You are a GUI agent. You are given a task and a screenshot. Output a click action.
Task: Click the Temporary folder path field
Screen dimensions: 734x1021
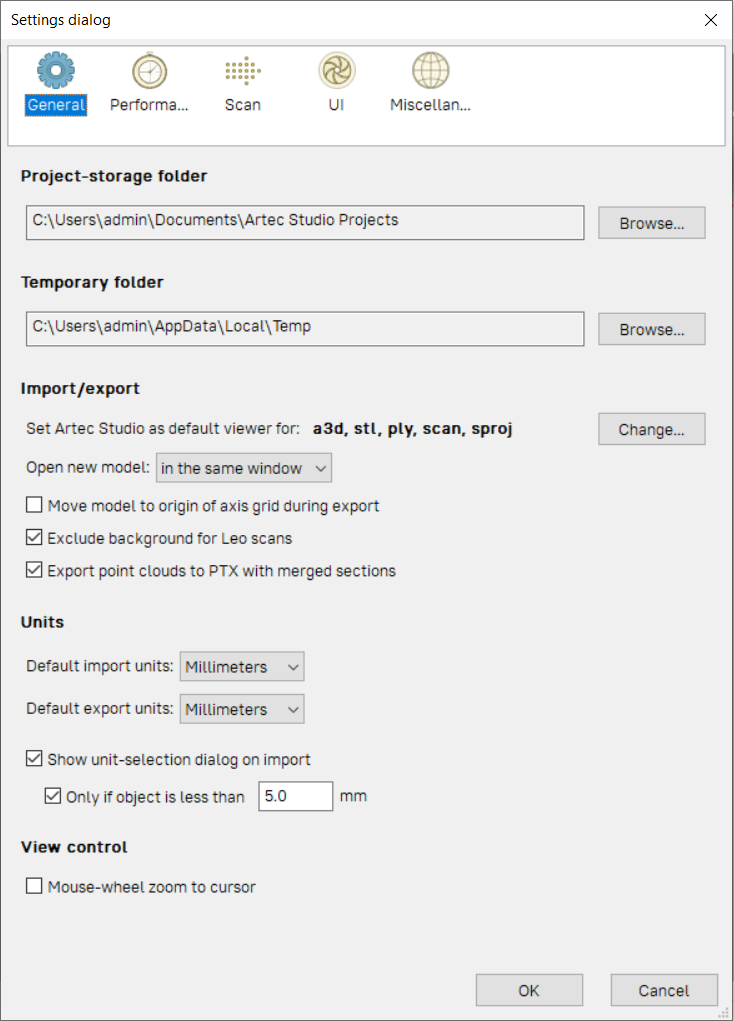(305, 328)
